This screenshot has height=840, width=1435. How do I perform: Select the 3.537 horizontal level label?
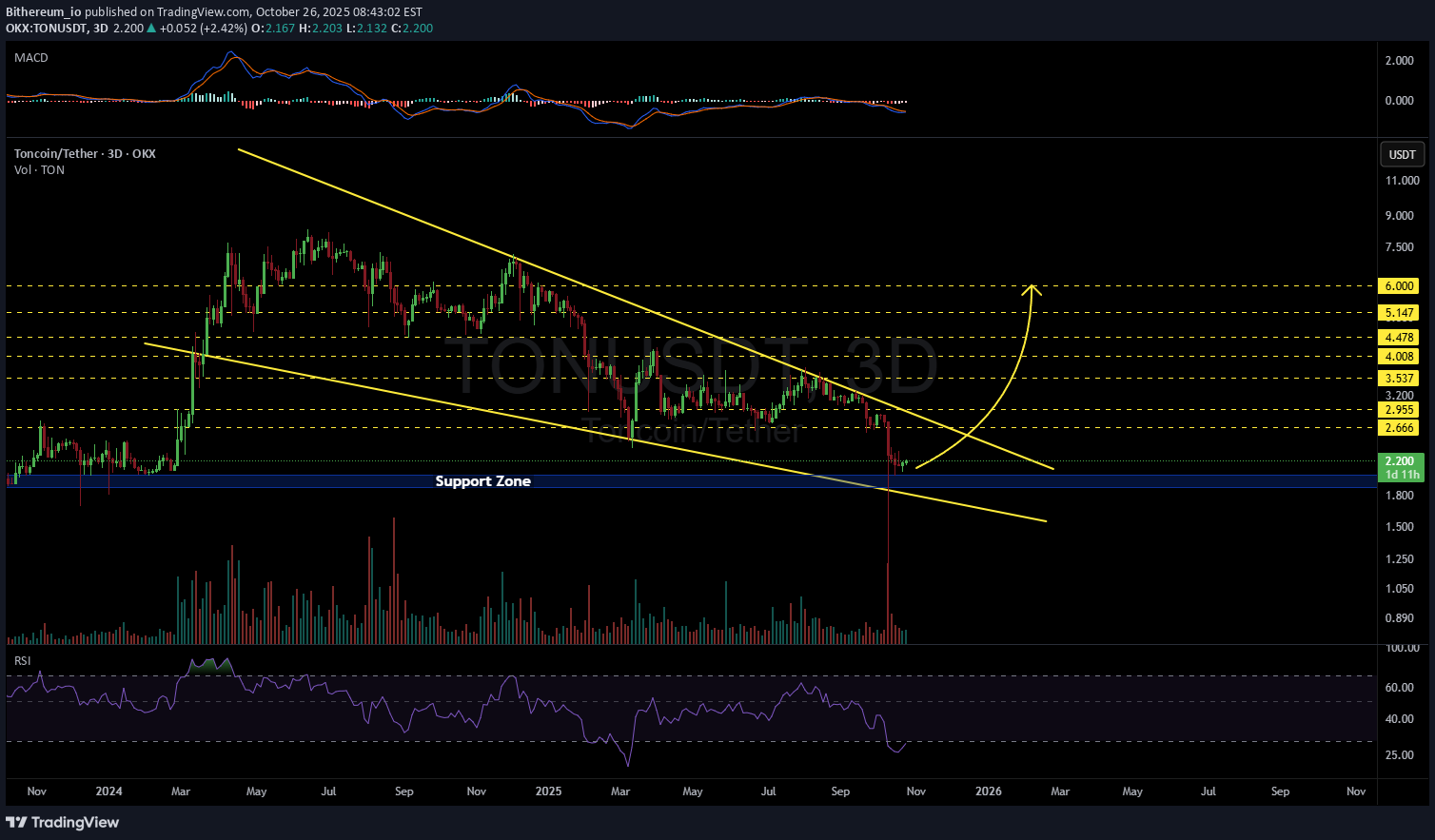(1399, 379)
